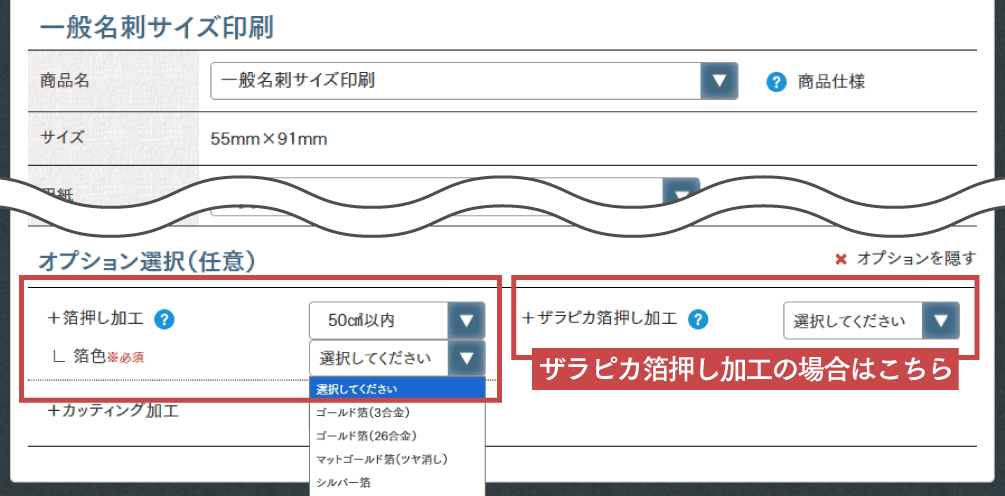
Task: Open the 箔色 color dropdown
Action: click(465, 358)
